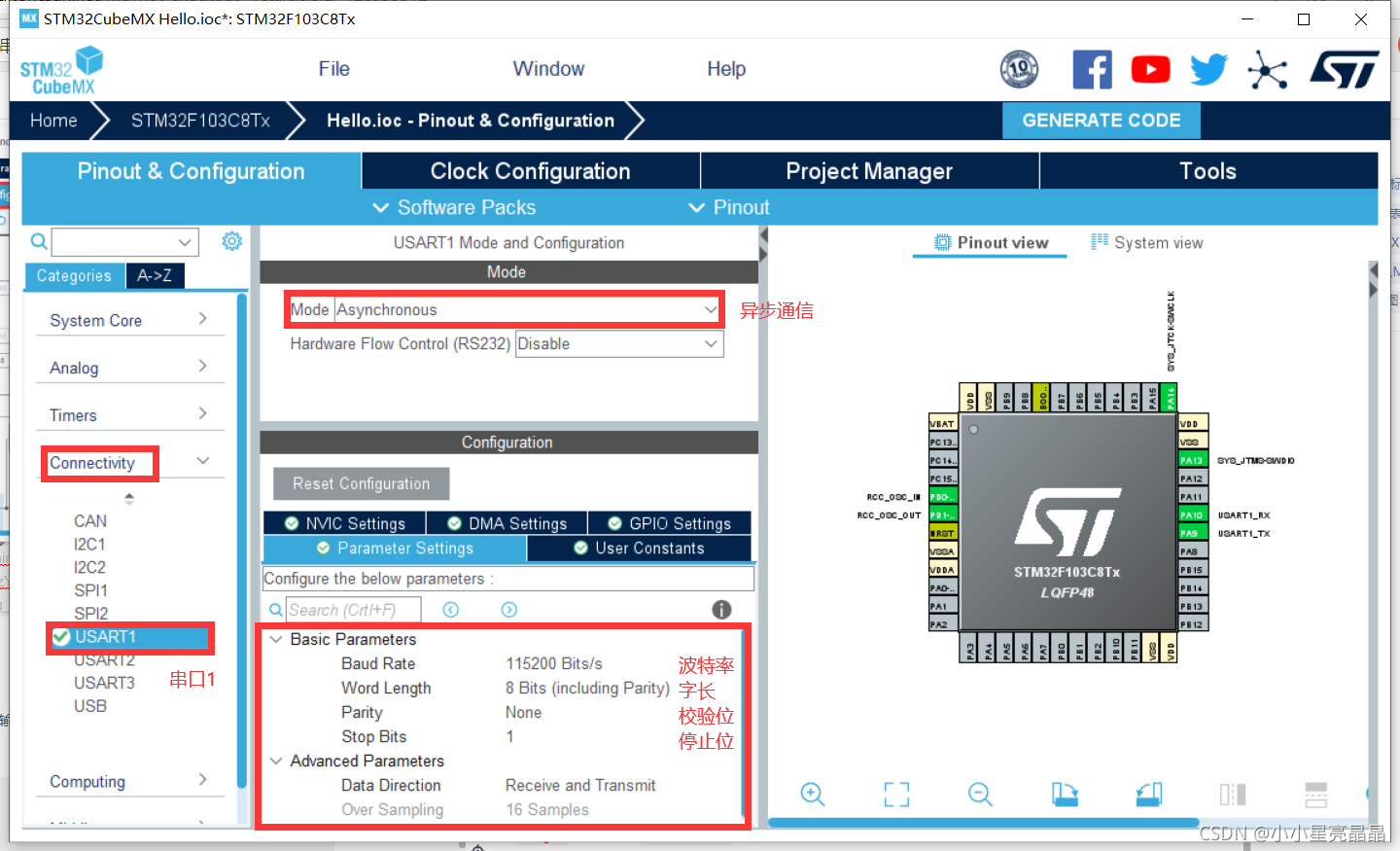This screenshot has width=1400, height=851.
Task: Expand the Software Packs menu
Action: (x=454, y=207)
